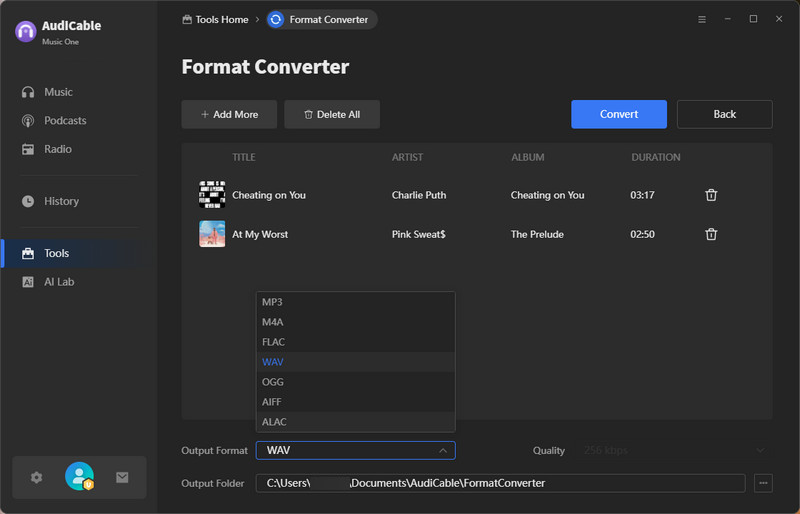Click the Radio sidebar label
This screenshot has height=514, width=800.
pos(58,149)
